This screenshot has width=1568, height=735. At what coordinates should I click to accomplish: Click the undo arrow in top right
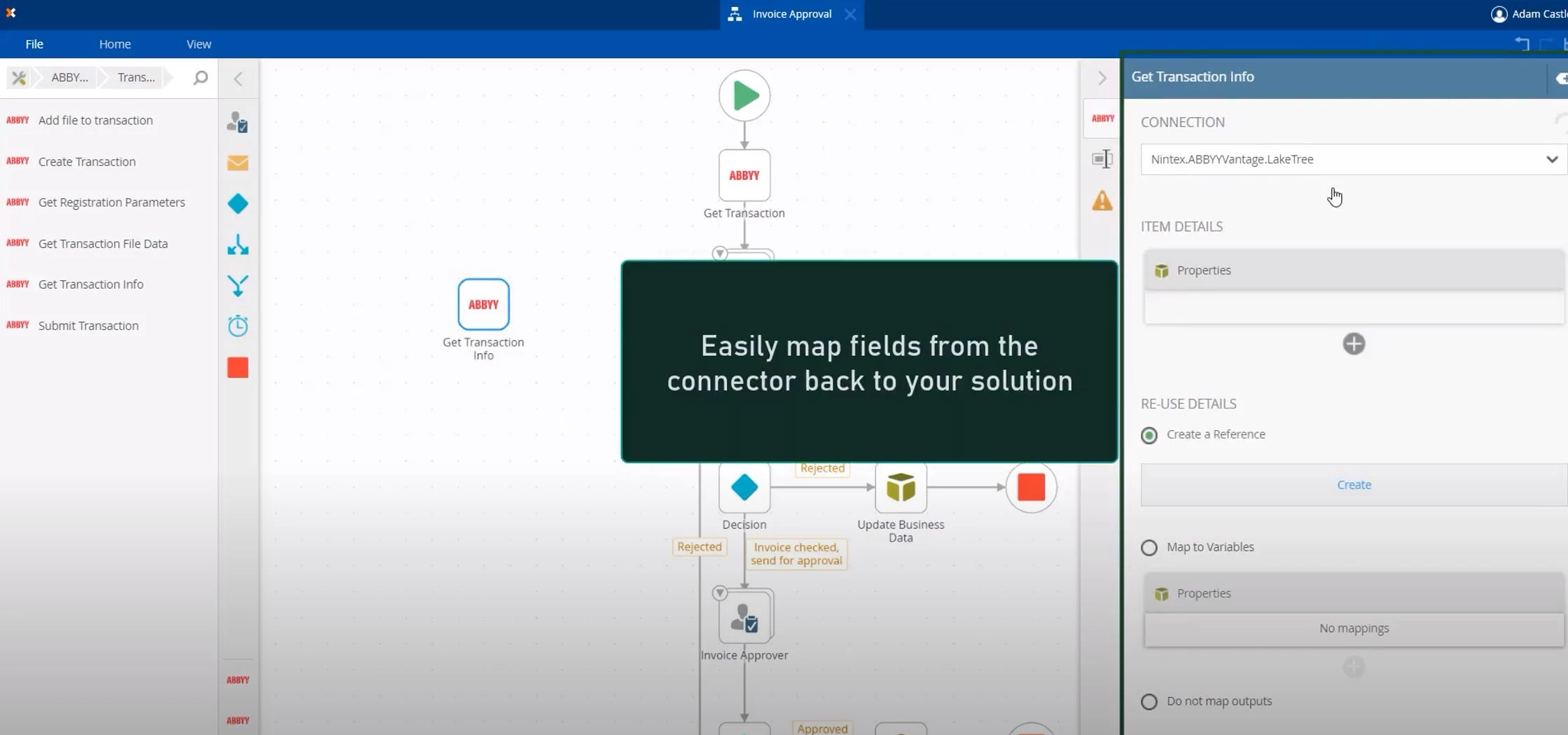(1522, 43)
